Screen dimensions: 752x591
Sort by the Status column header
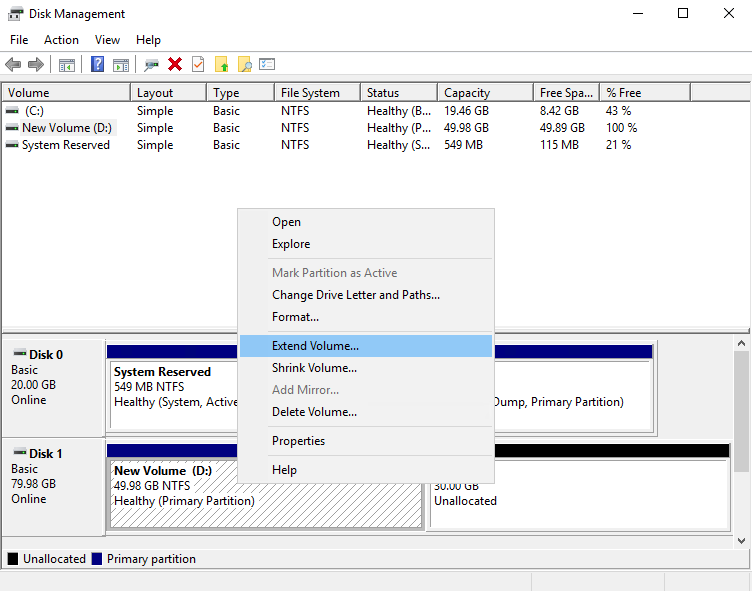[399, 93]
